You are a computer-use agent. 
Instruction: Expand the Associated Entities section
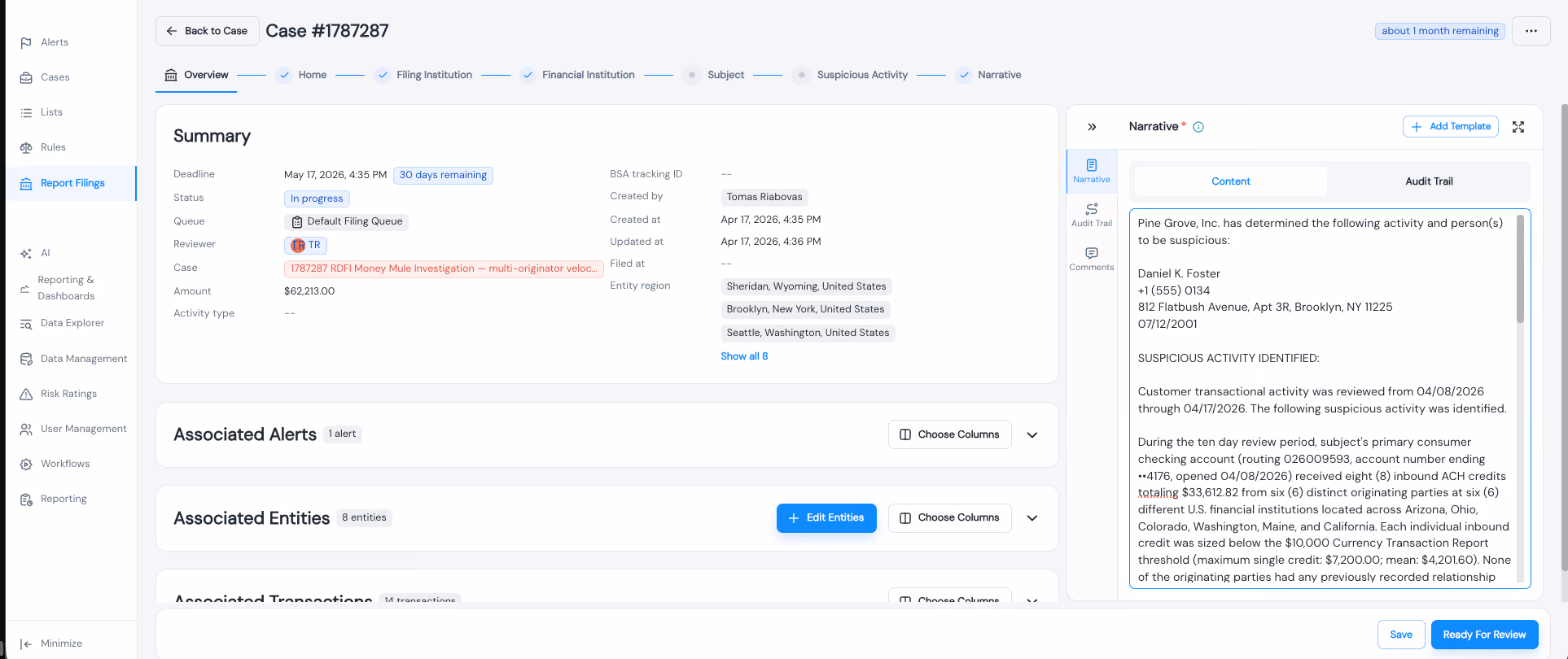pyautogui.click(x=1032, y=518)
